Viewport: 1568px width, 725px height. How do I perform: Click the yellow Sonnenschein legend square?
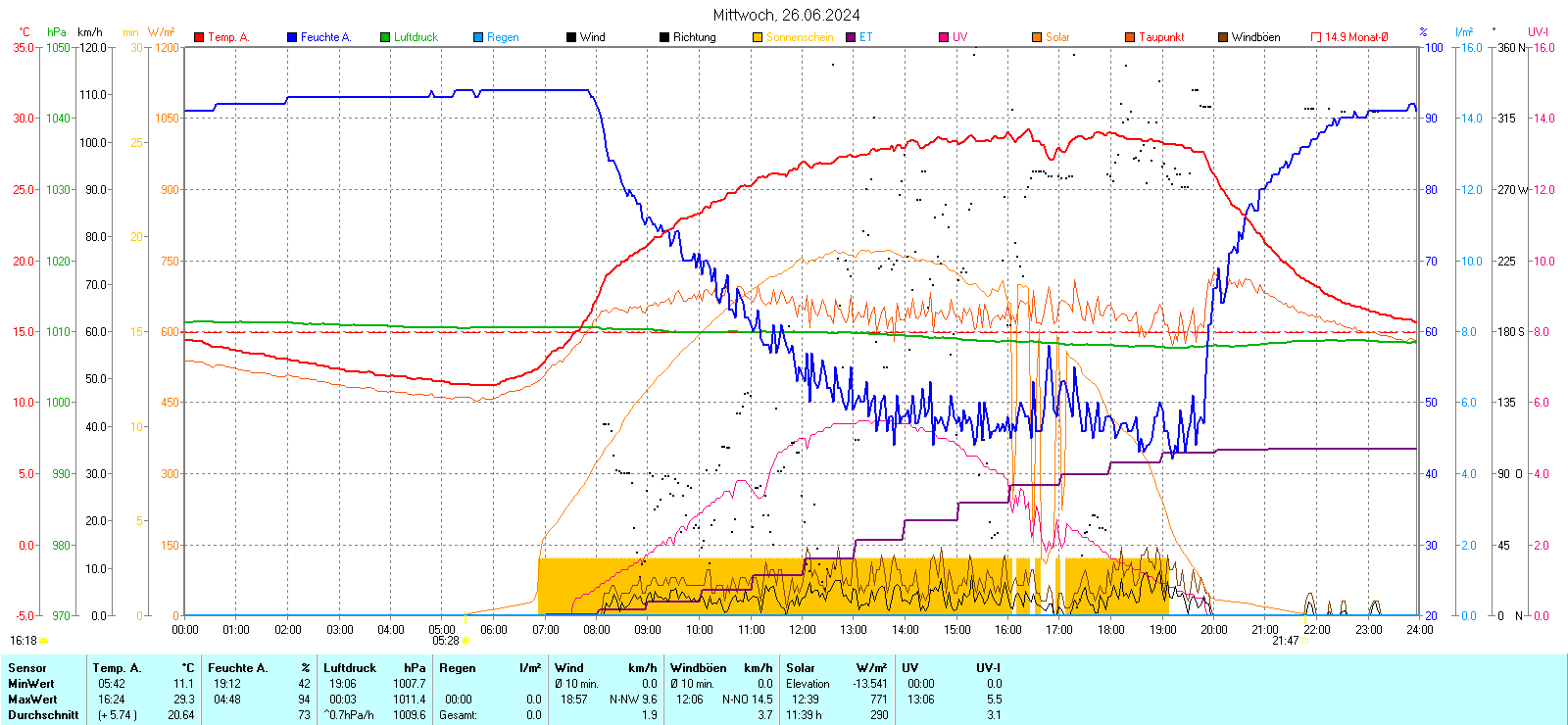click(x=758, y=37)
